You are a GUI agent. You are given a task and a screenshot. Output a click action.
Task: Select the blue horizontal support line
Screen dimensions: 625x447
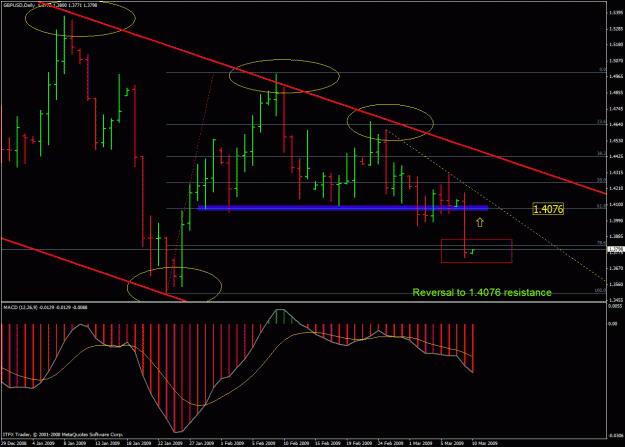[x=343, y=208]
